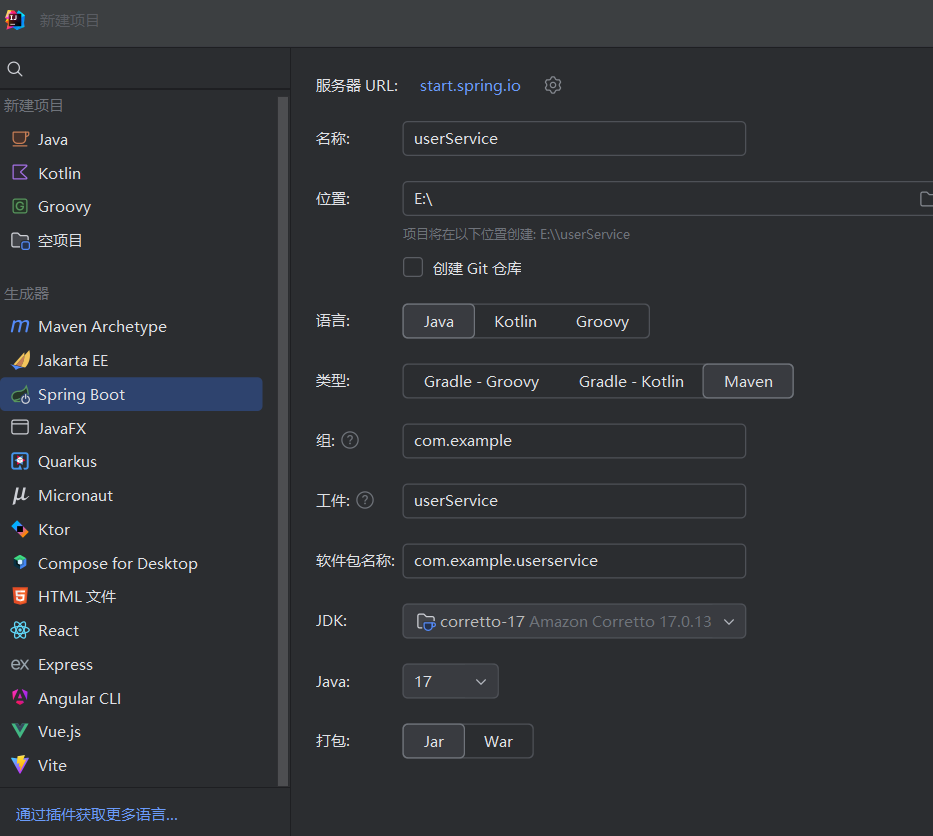Browse location with folder icon
933x836 pixels.
tap(926, 199)
